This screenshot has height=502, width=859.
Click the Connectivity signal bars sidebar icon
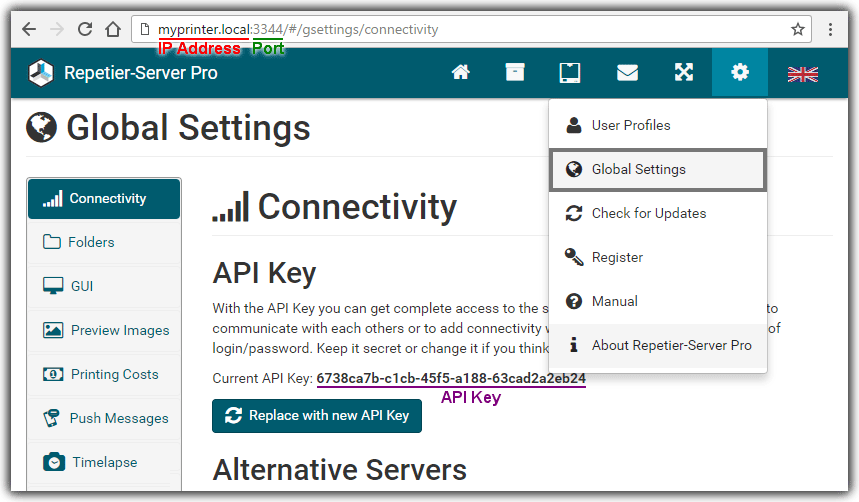click(x=53, y=198)
